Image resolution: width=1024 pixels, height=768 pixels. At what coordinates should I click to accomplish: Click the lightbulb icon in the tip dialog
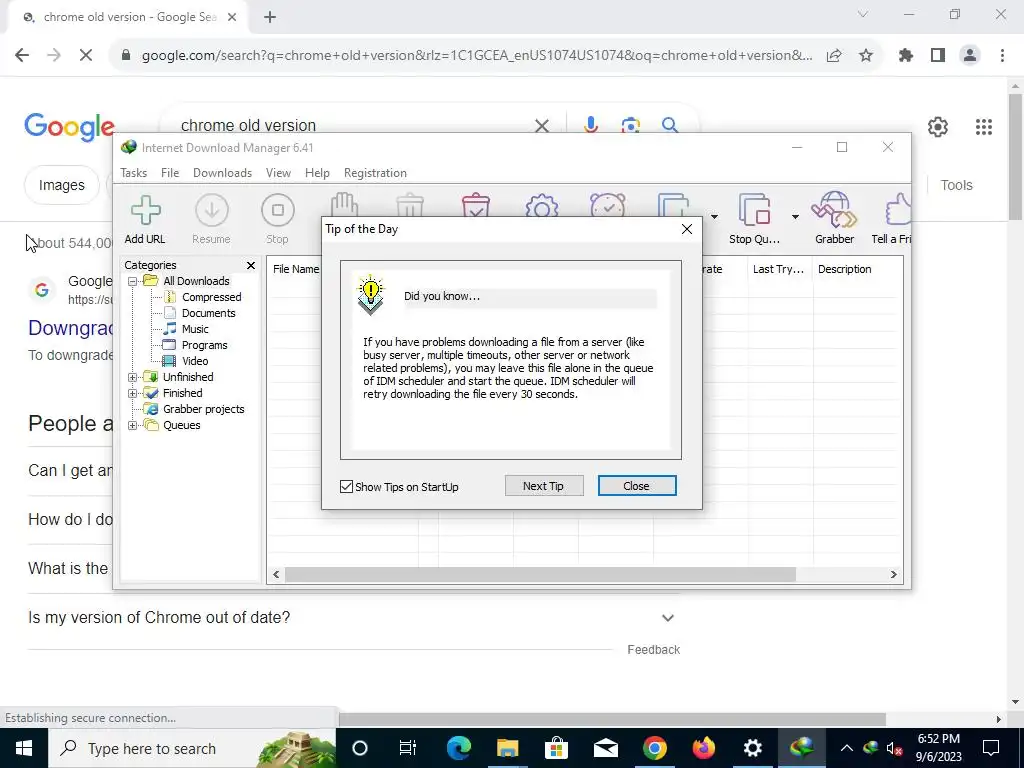tap(370, 295)
